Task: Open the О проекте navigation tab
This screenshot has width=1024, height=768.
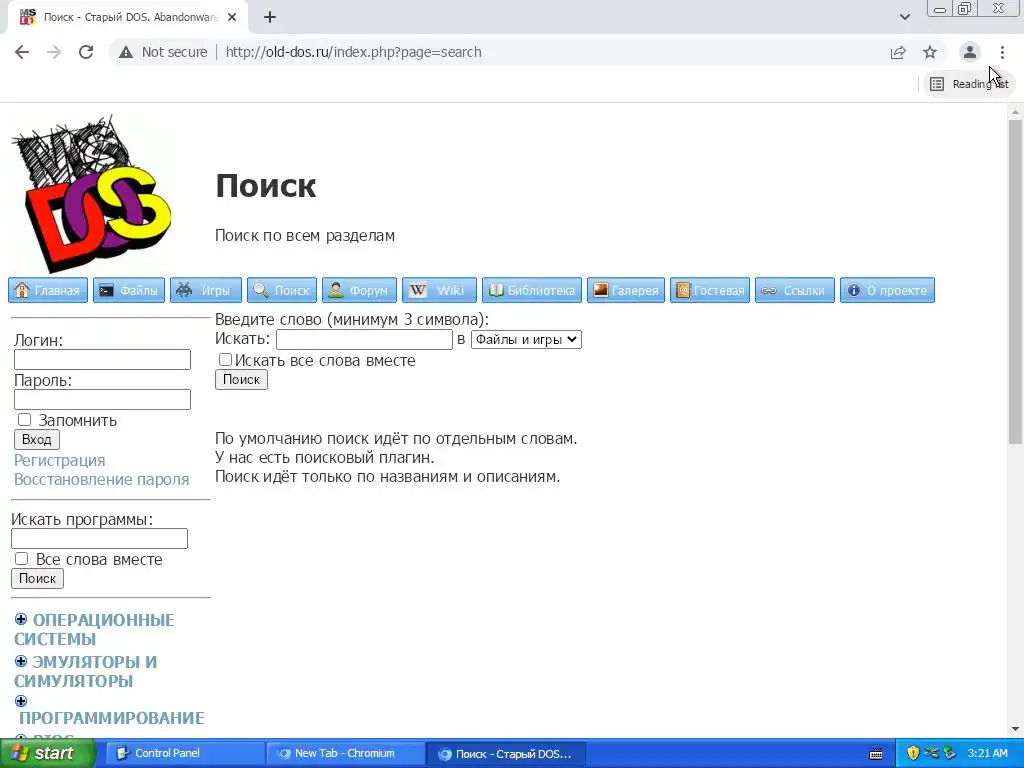Action: tap(888, 290)
